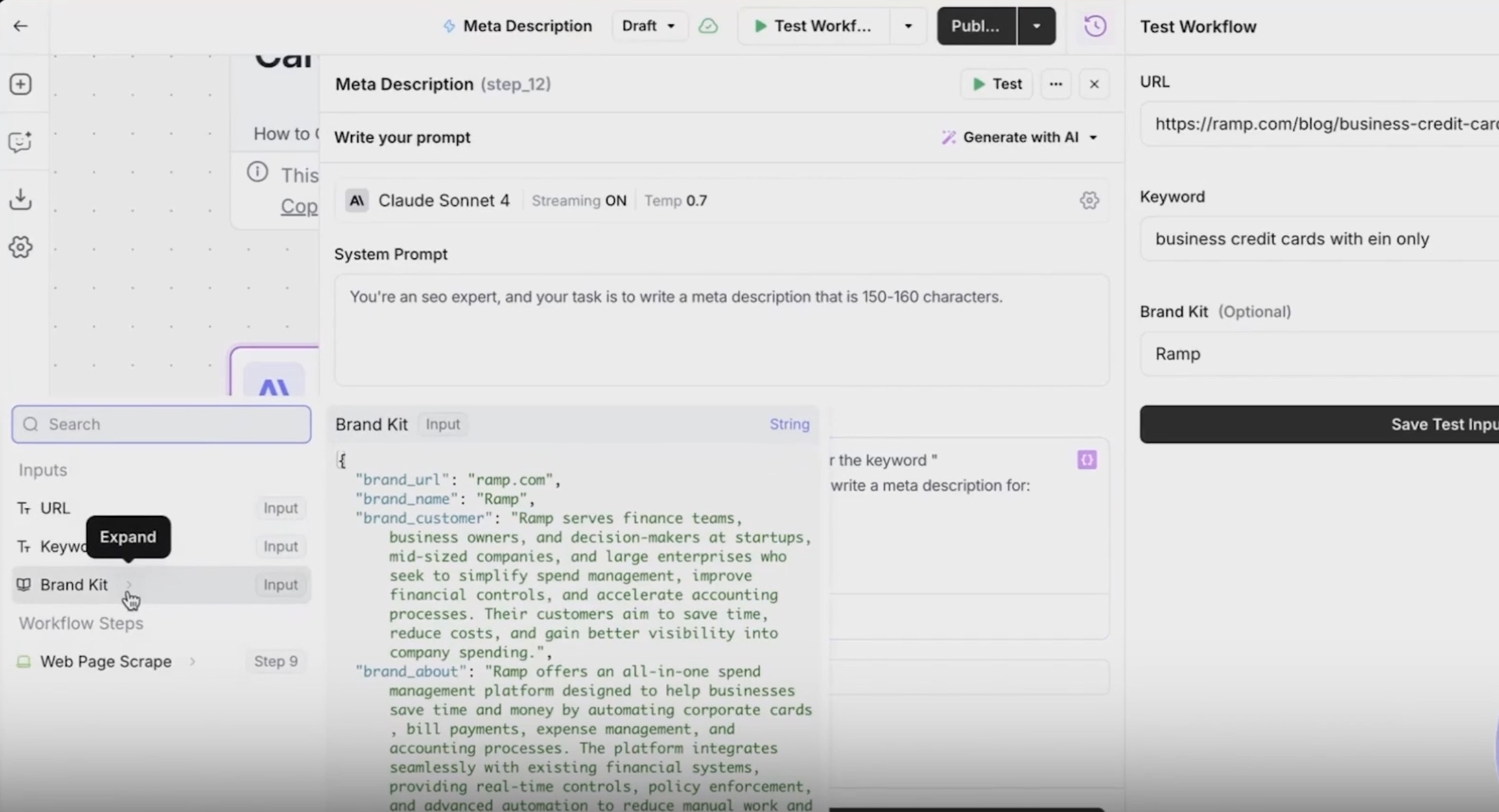Click the 'Temp 0.7' setting
The width and height of the screenshot is (1499, 812).
pyautogui.click(x=675, y=200)
